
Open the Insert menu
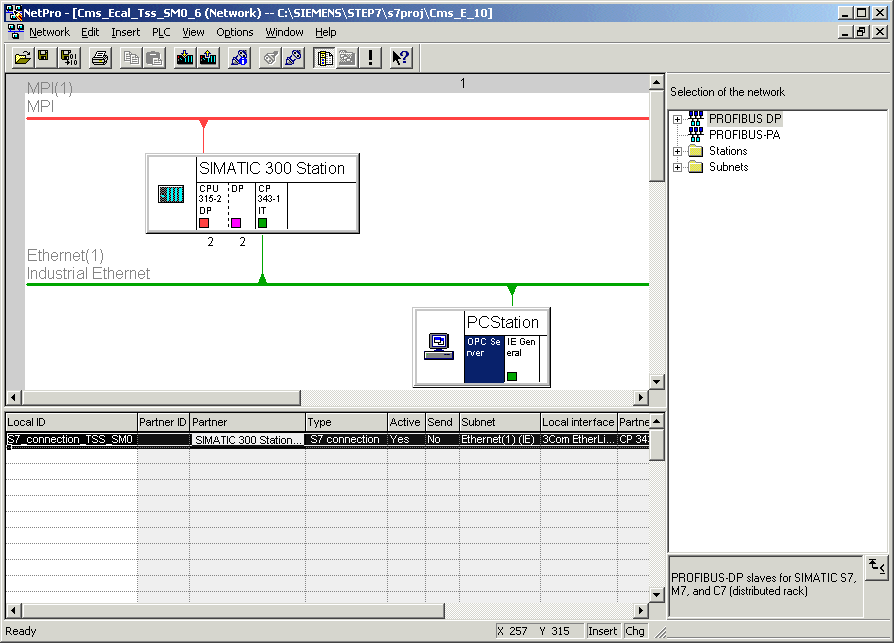pyautogui.click(x=125, y=32)
